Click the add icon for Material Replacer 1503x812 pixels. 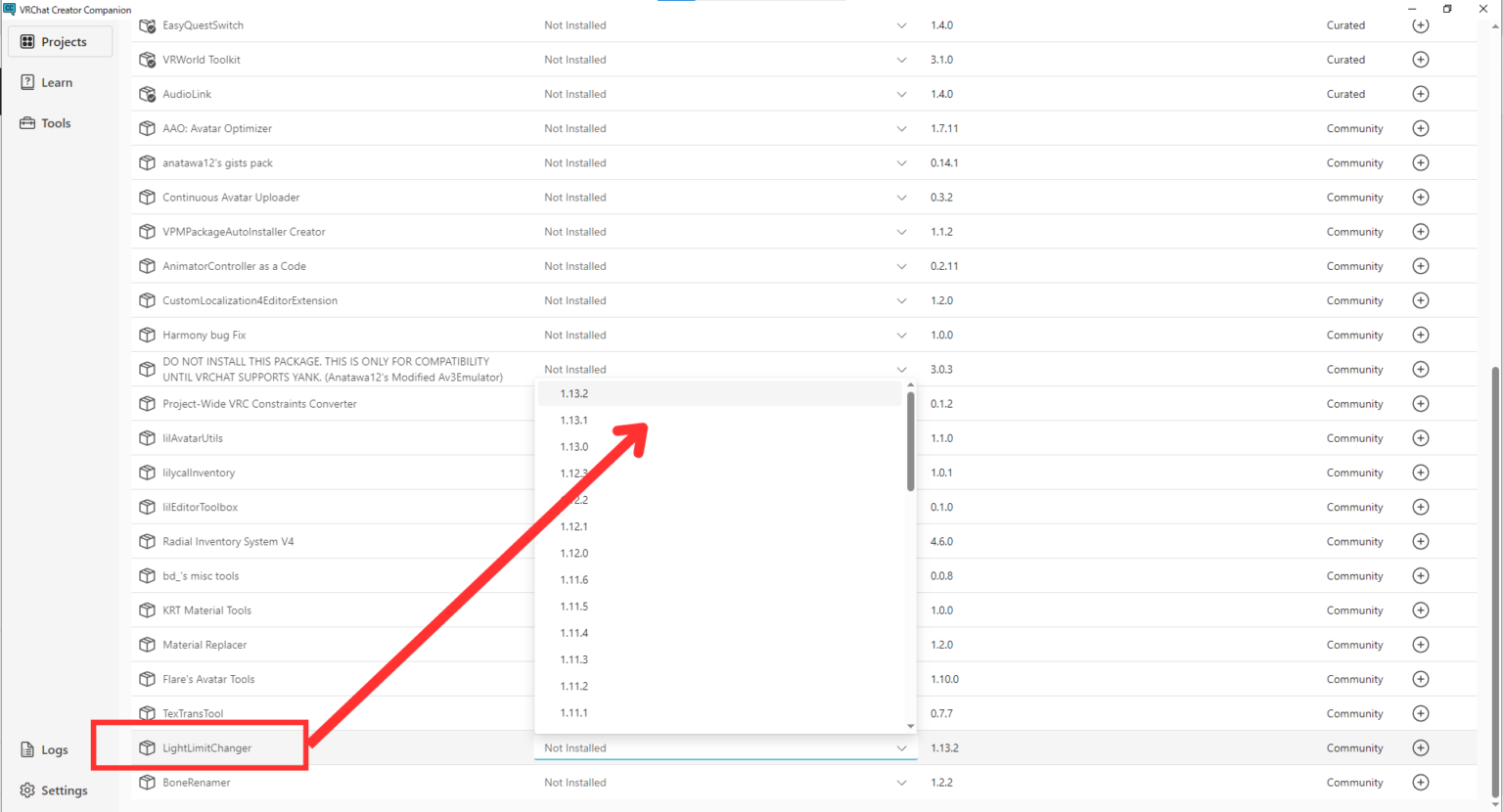[x=1421, y=645]
